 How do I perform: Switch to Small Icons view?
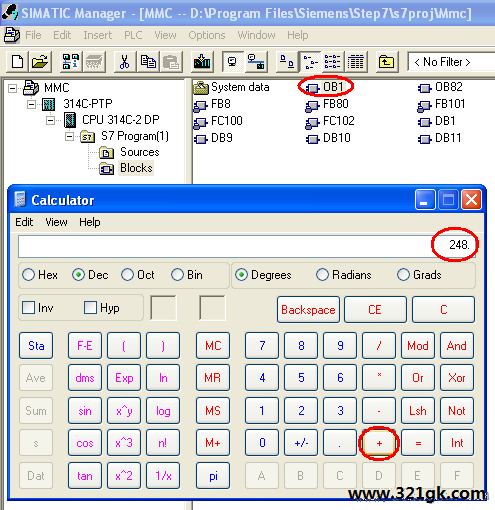tap(310, 62)
